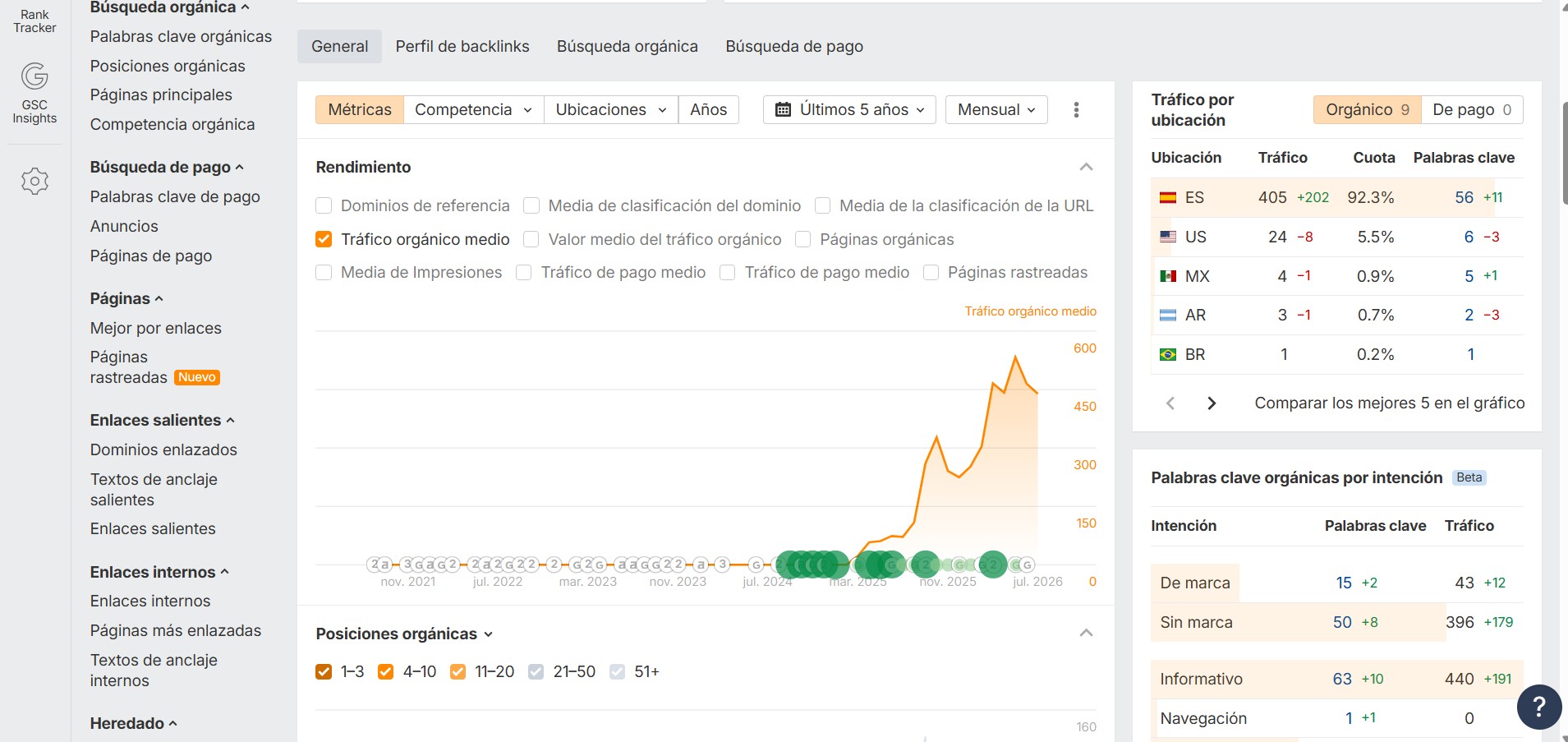The image size is (1568, 742).
Task: Click the AR Argentina flag icon
Action: 1168,315
